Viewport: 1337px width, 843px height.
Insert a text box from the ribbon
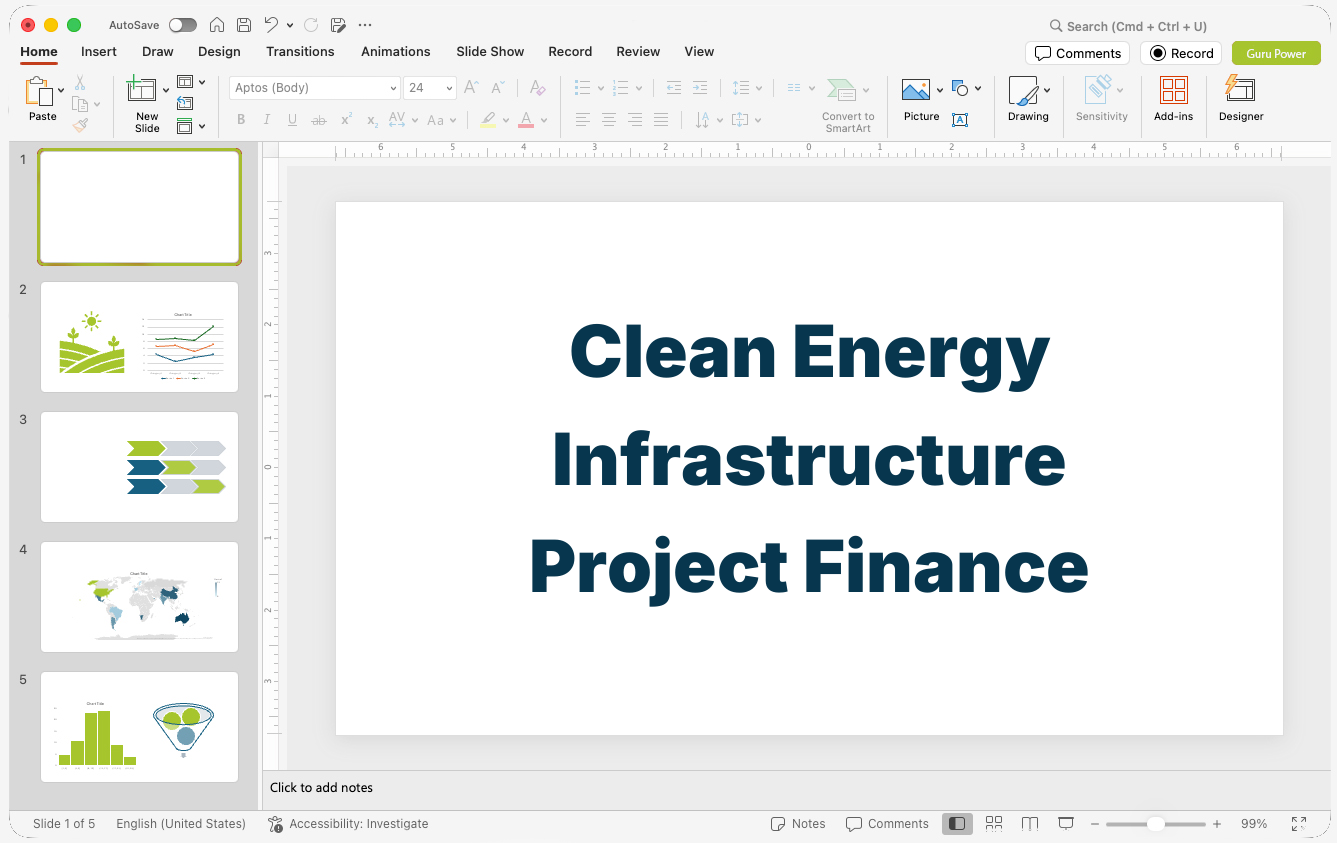click(960, 120)
